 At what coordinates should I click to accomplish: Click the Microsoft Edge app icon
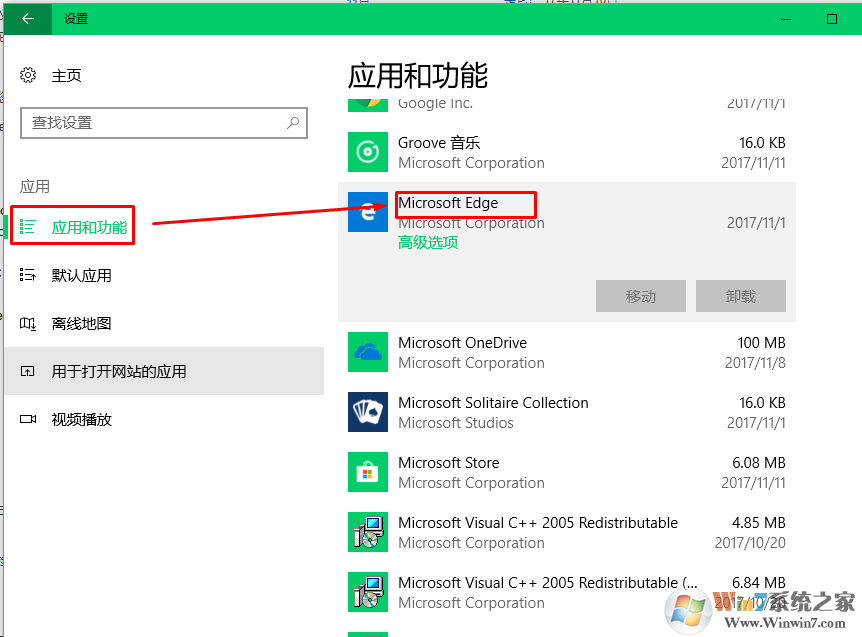[x=368, y=212]
